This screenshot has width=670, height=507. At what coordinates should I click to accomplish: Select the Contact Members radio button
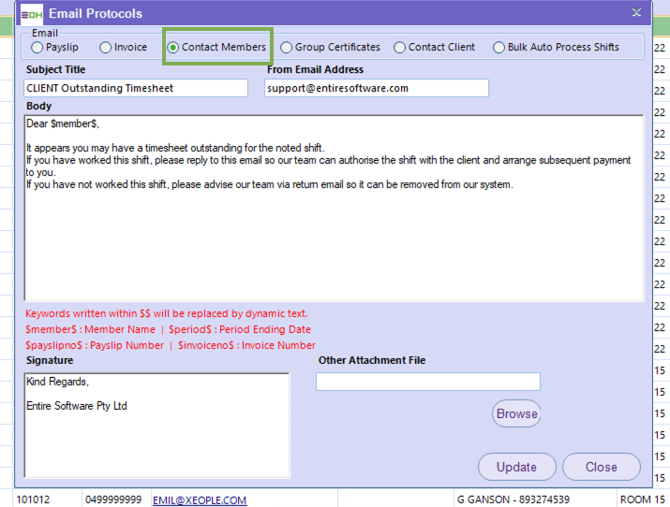click(x=173, y=47)
